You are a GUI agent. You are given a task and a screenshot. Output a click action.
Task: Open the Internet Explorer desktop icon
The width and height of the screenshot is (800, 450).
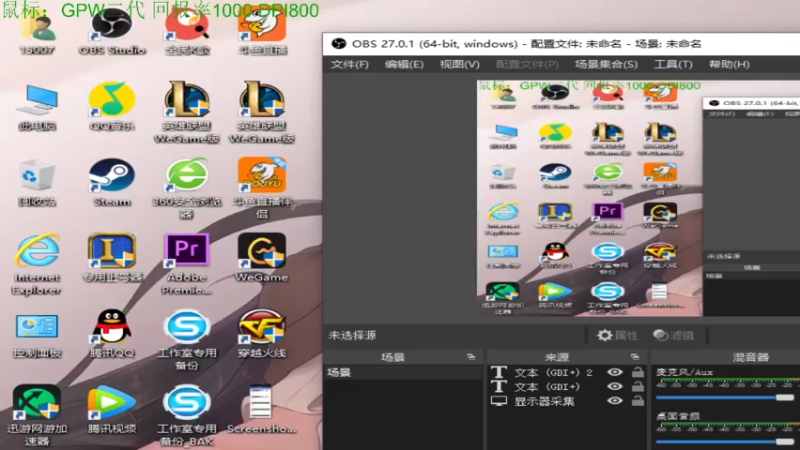pos(37,263)
